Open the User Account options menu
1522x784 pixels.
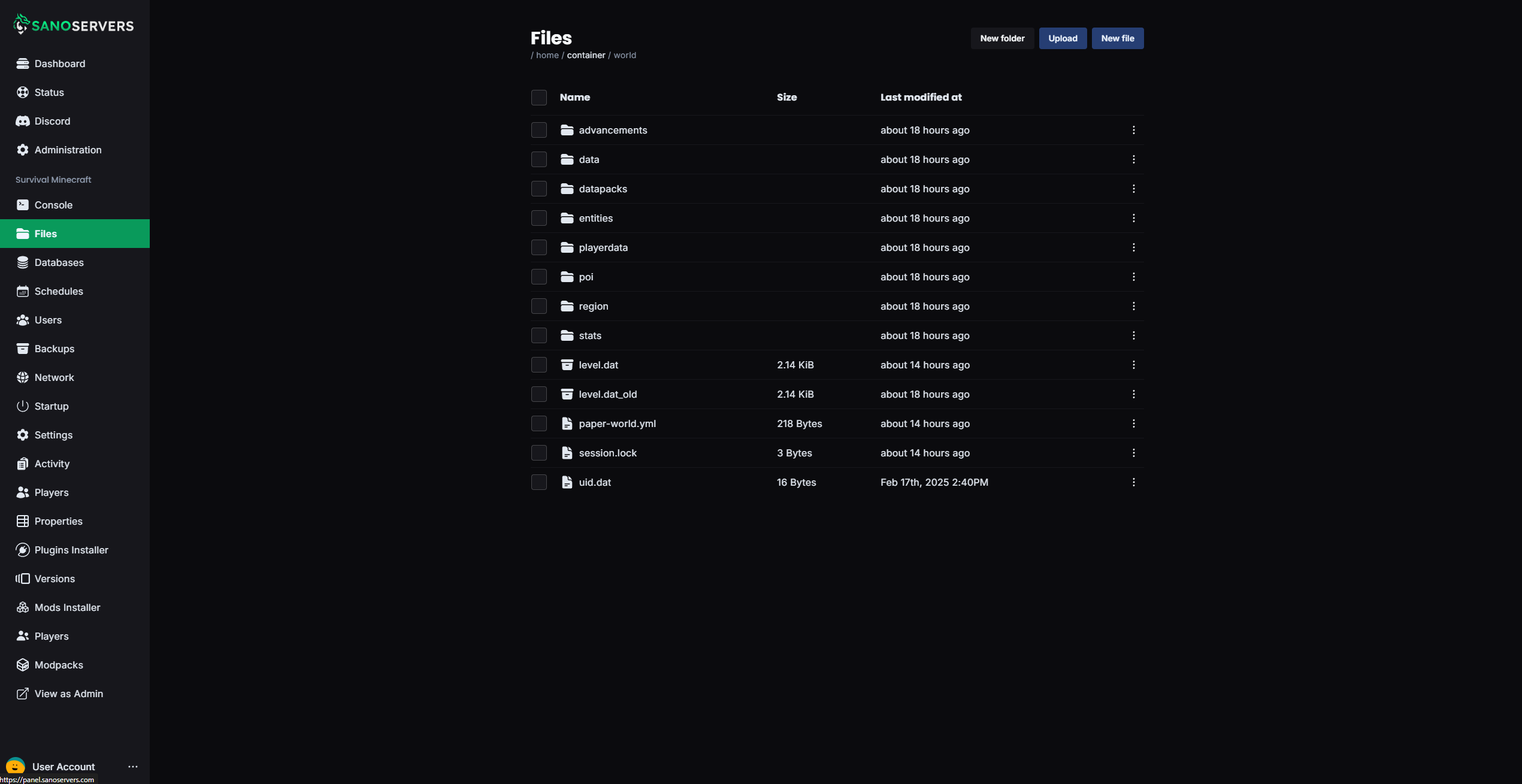[x=132, y=767]
